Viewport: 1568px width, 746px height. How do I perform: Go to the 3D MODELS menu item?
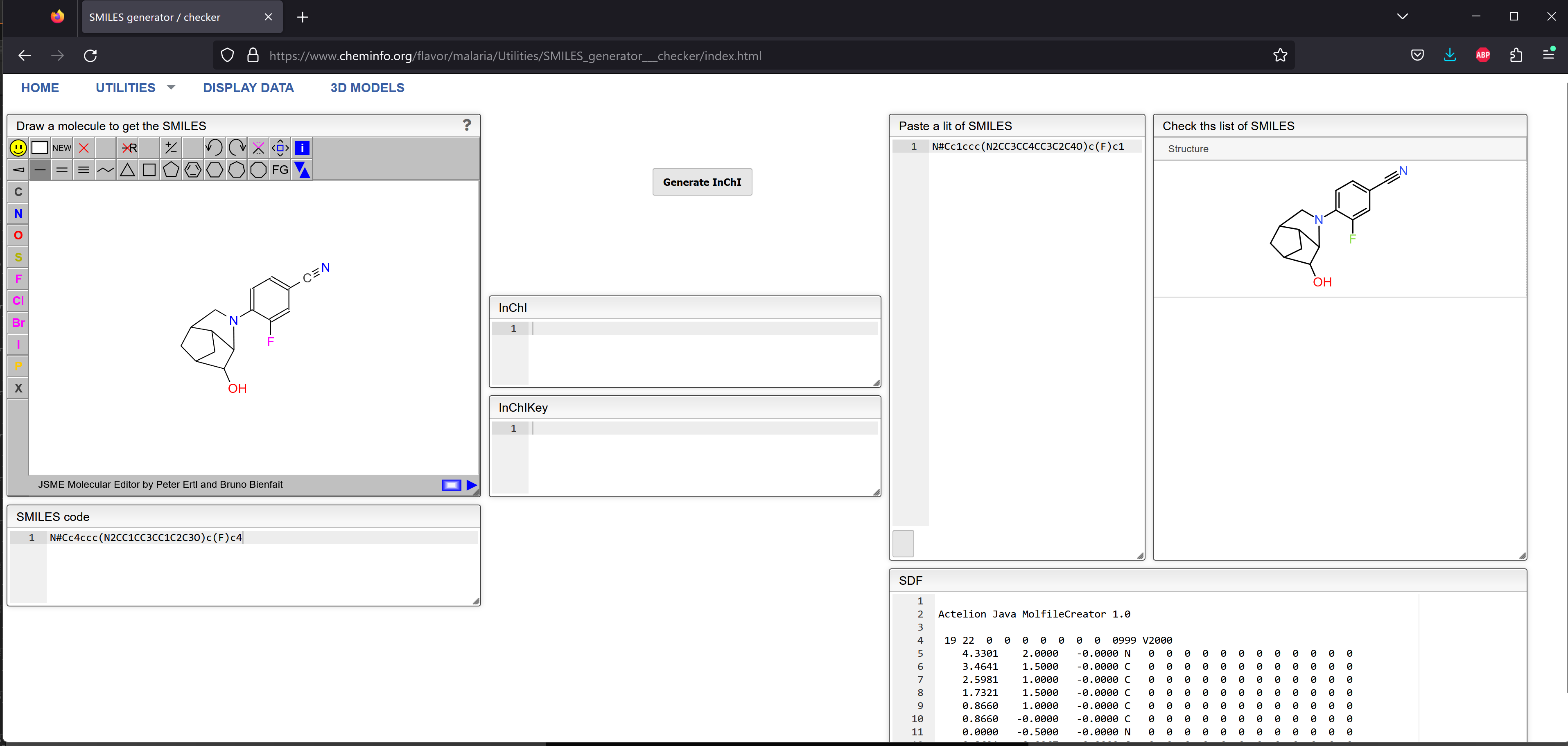click(367, 88)
